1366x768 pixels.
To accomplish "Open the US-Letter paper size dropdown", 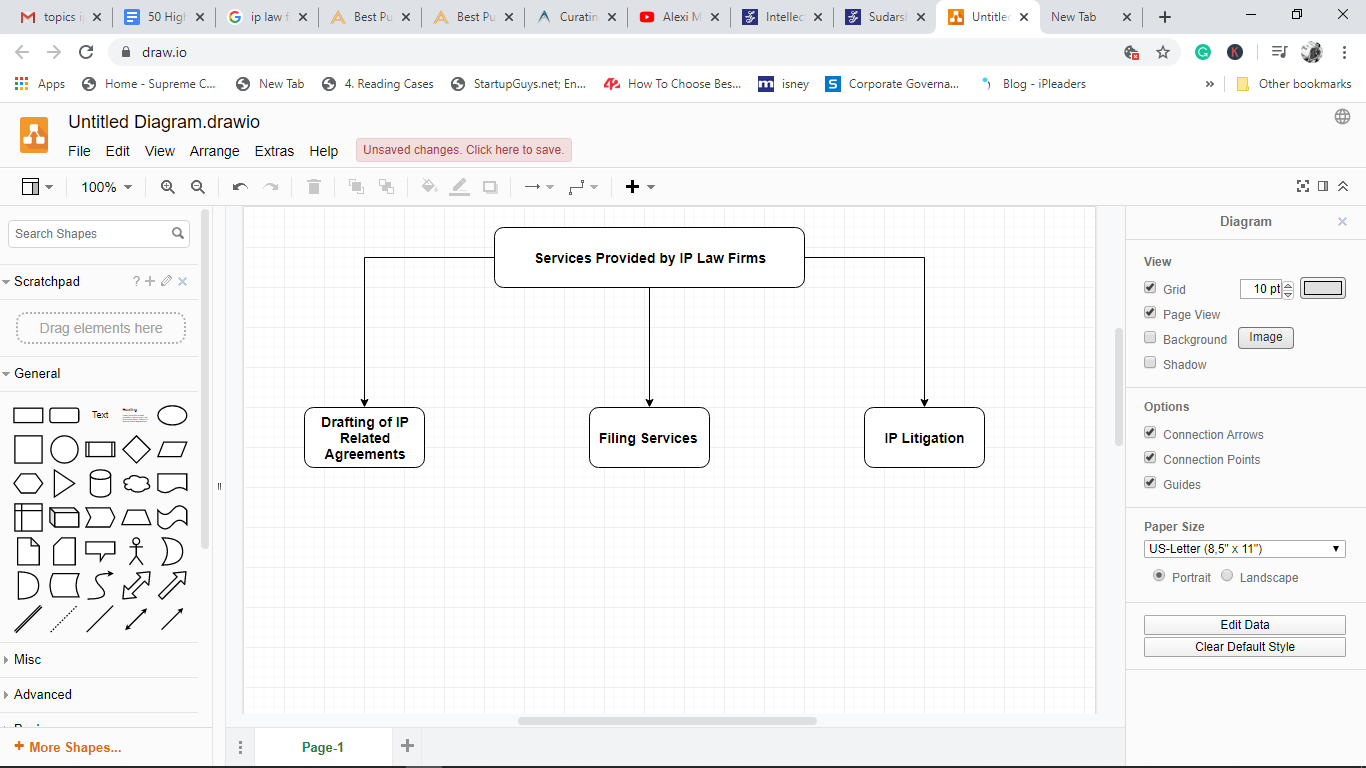I will coord(1244,549).
